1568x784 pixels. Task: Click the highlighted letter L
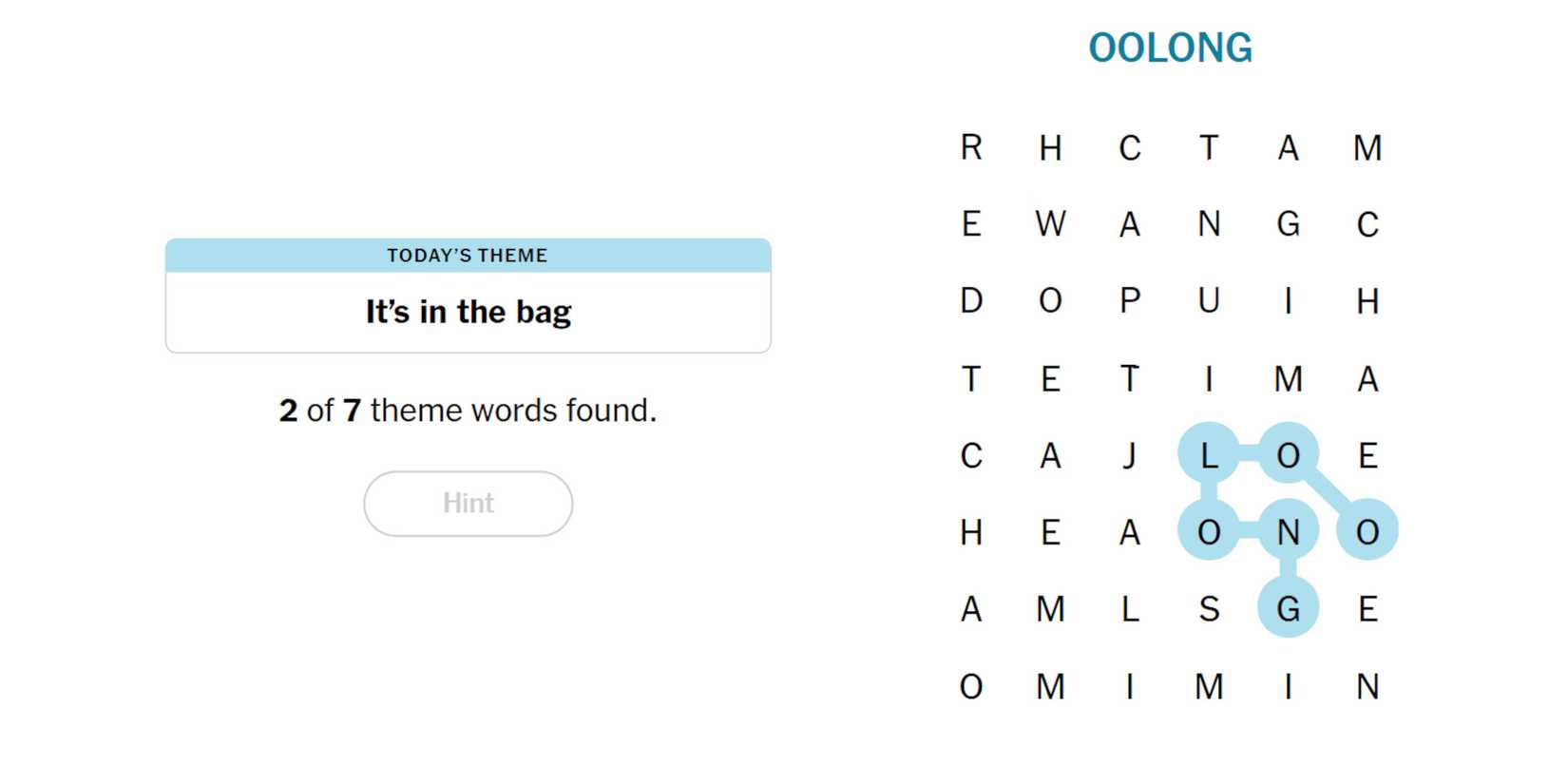(x=1209, y=455)
